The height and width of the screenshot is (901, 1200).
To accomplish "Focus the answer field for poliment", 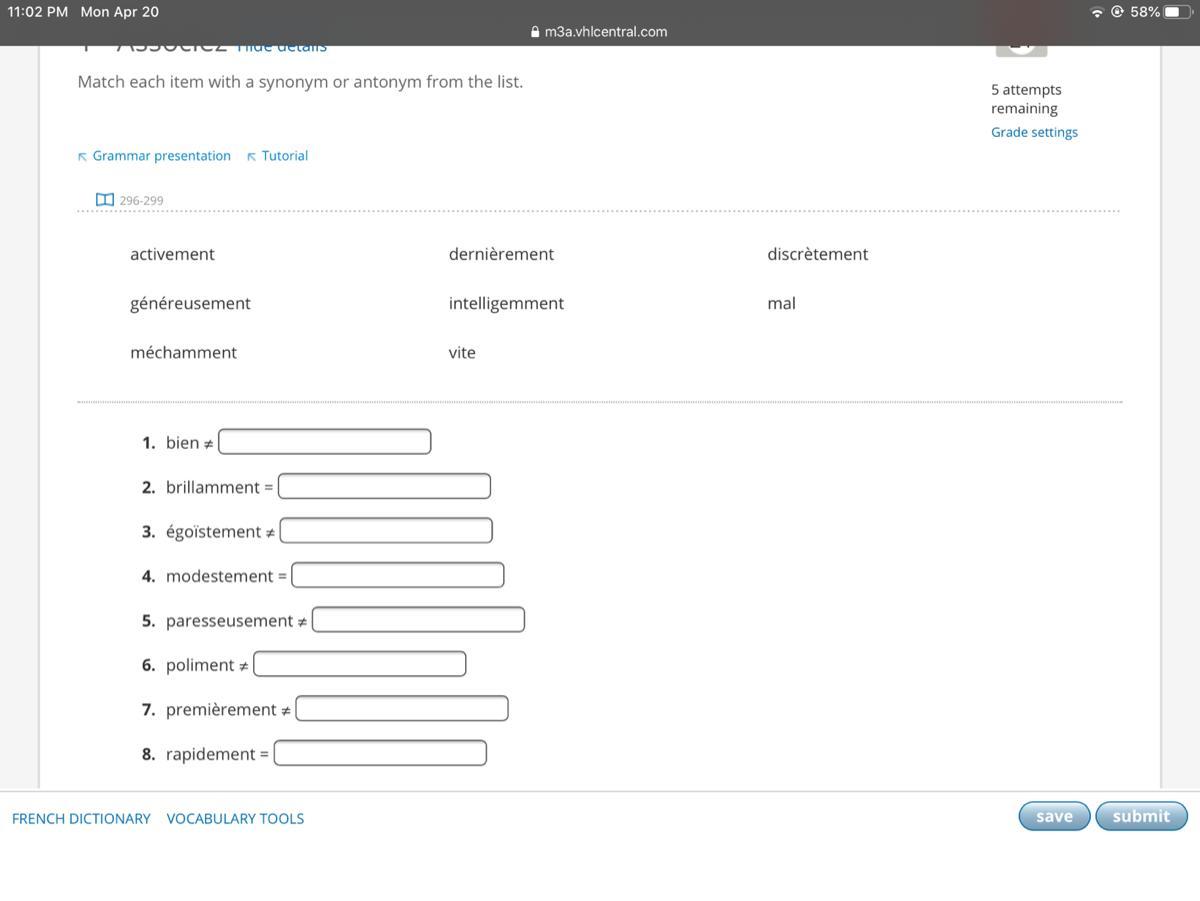I will [x=360, y=664].
